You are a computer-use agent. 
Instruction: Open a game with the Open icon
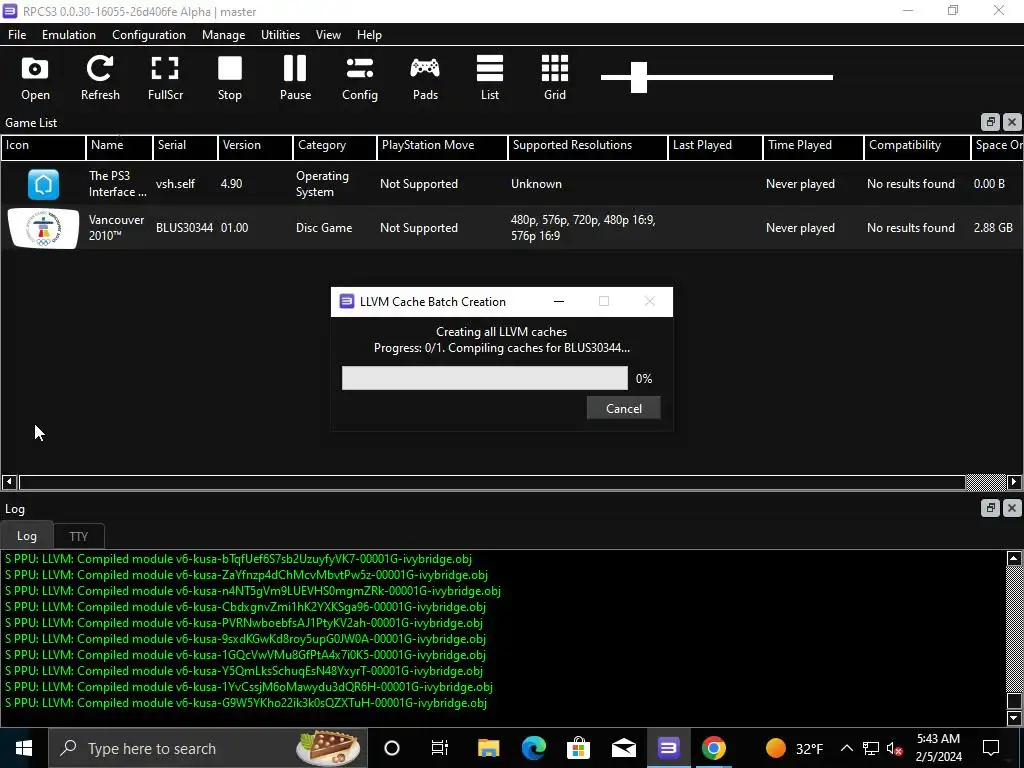click(35, 78)
